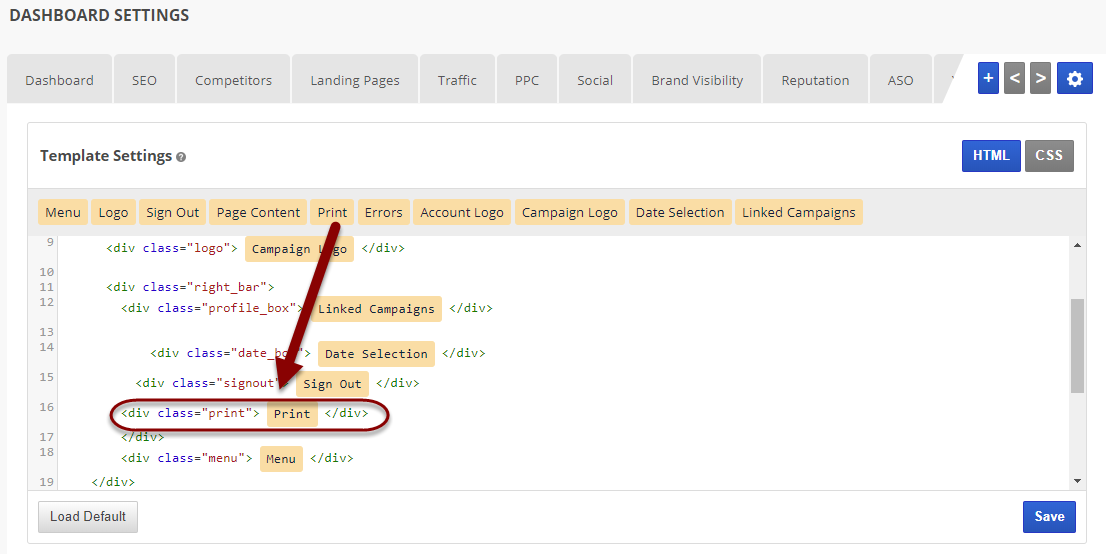Click the Print tag in code line 16
Screen dimensions: 1106x554
tap(292, 413)
